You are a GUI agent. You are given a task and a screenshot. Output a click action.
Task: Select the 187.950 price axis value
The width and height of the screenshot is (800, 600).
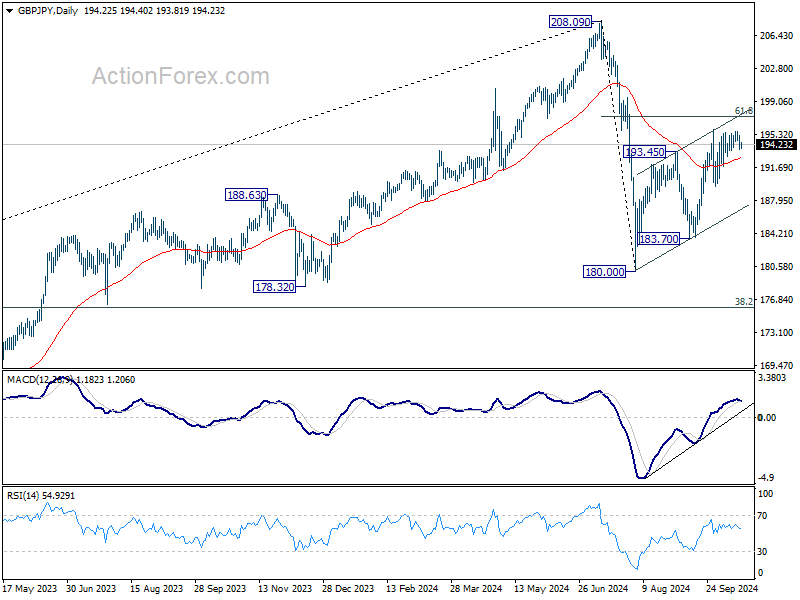click(x=777, y=201)
